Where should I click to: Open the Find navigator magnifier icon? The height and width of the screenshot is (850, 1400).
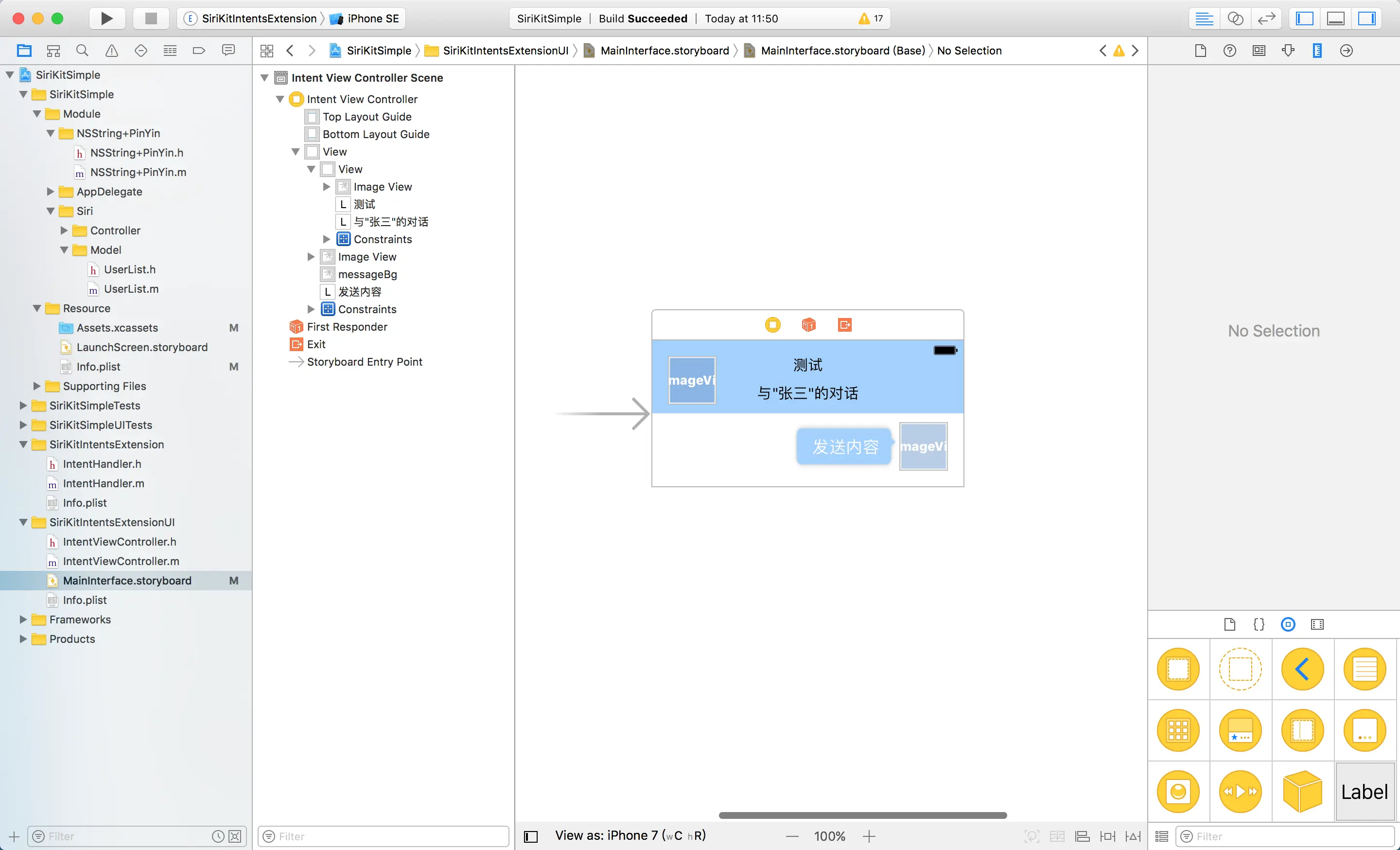tap(82, 51)
